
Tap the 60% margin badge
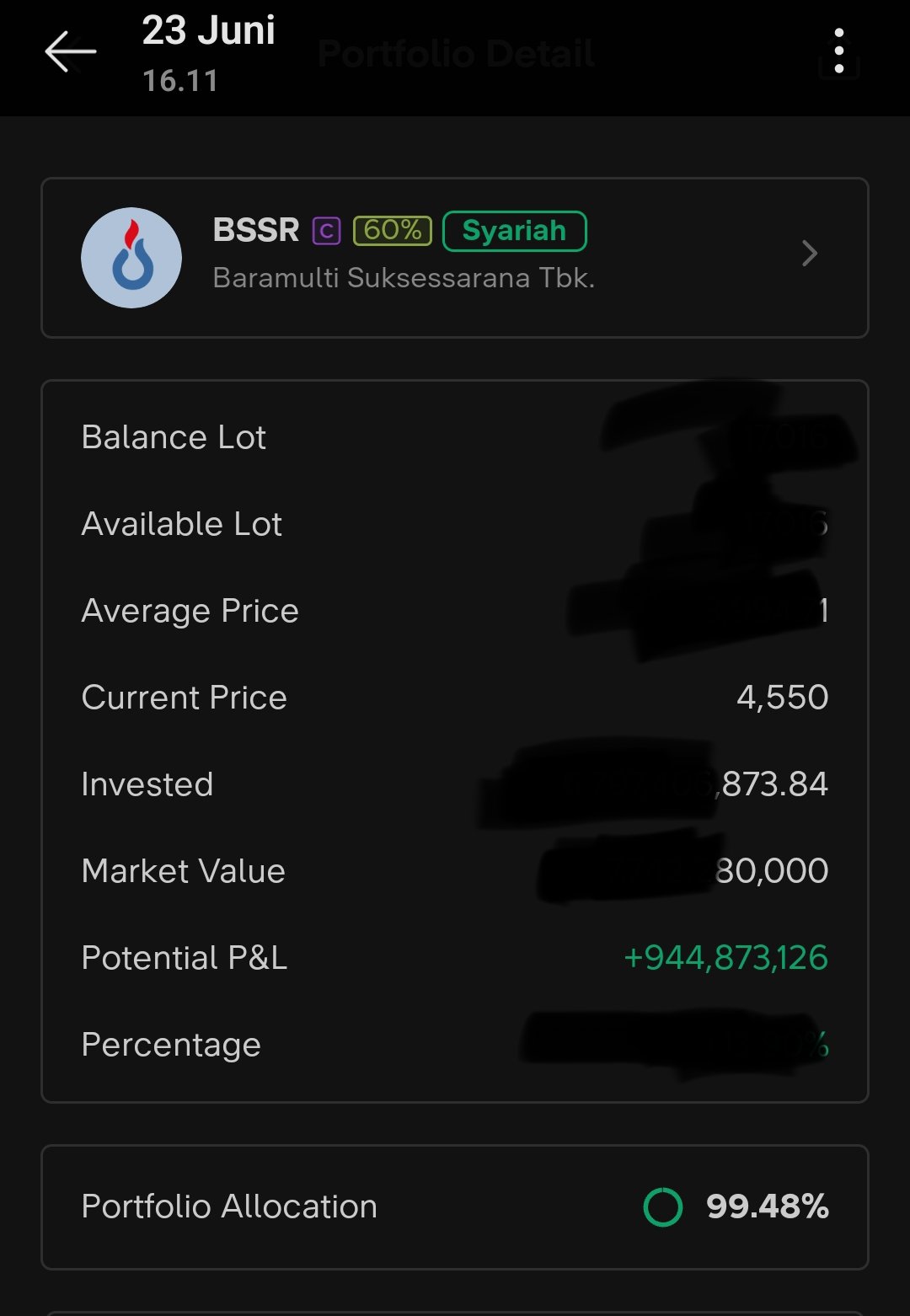pos(392,230)
